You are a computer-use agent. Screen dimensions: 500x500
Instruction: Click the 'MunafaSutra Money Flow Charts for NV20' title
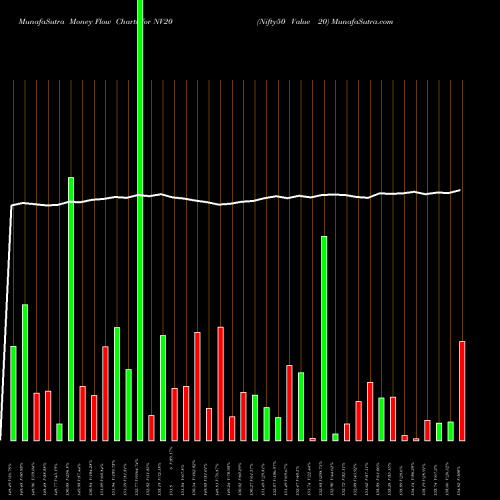coord(96,22)
